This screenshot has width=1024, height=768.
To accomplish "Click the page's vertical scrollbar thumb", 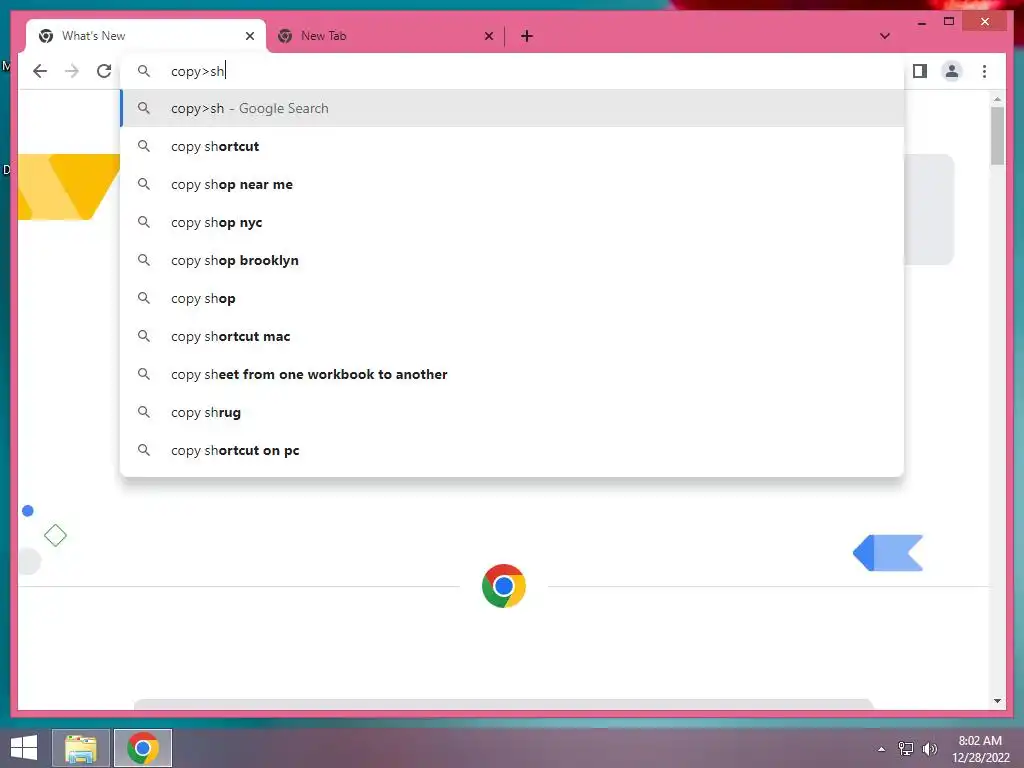I will point(997,136).
